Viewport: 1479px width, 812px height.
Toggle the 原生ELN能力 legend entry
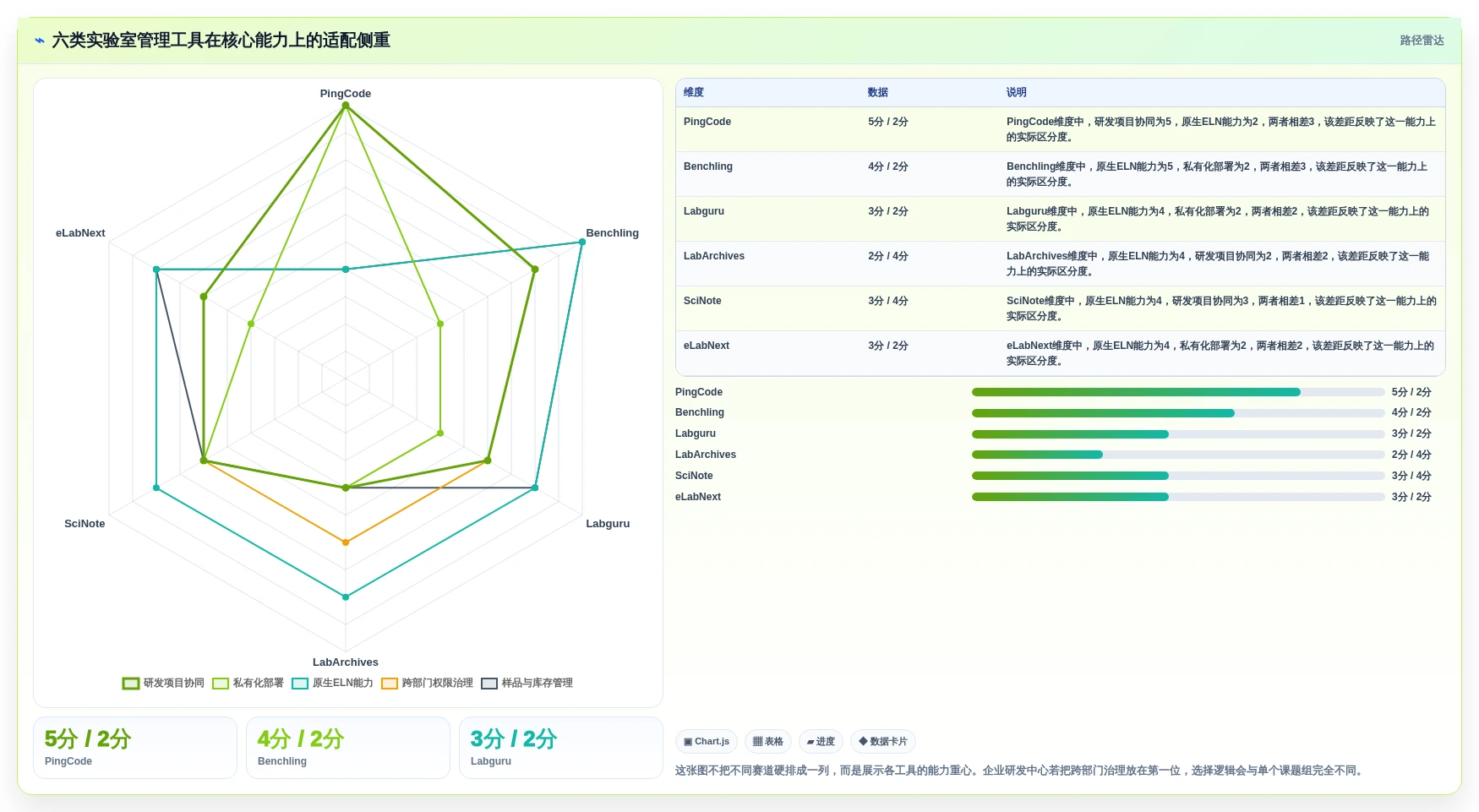tap(333, 683)
